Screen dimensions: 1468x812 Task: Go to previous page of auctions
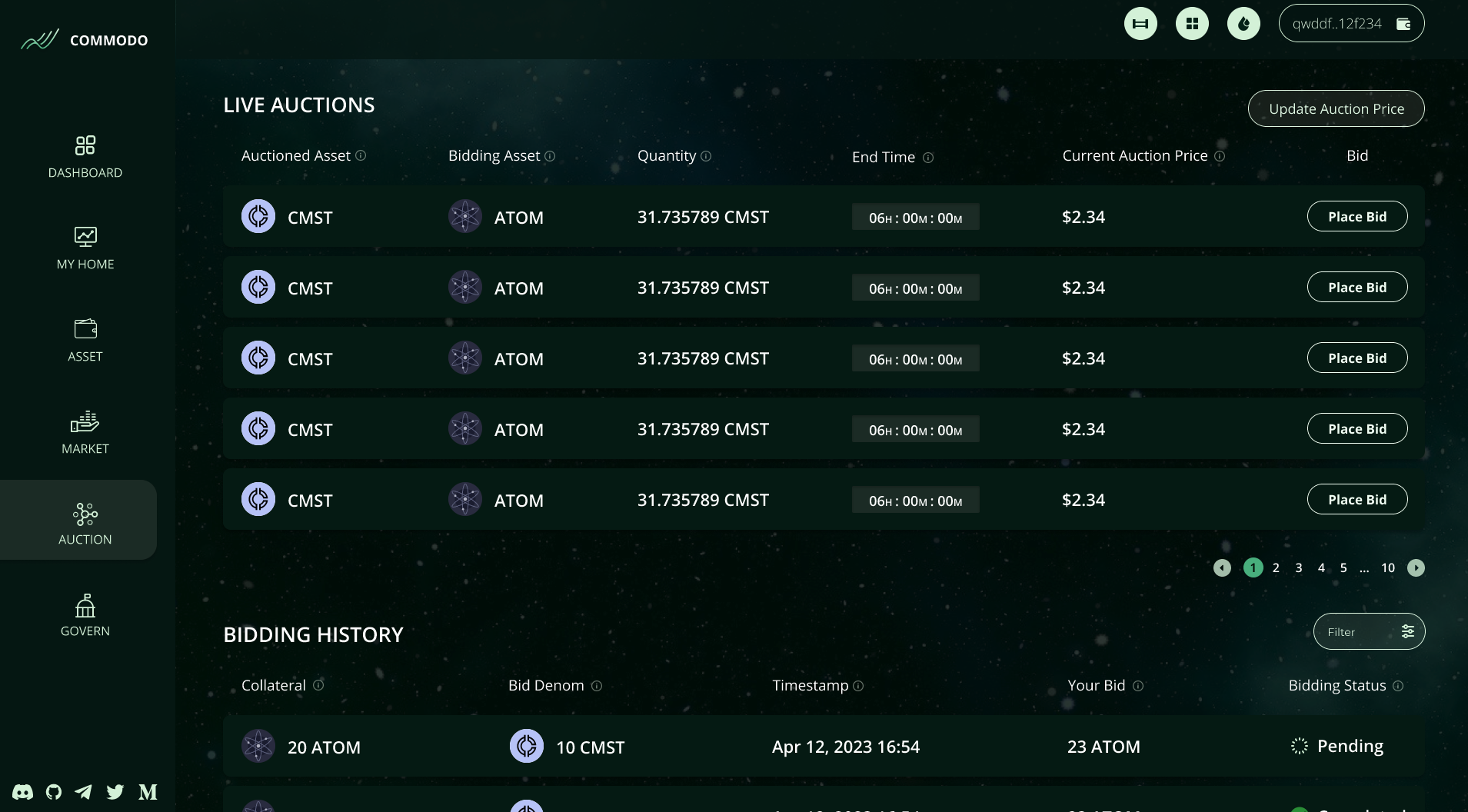click(x=1222, y=568)
